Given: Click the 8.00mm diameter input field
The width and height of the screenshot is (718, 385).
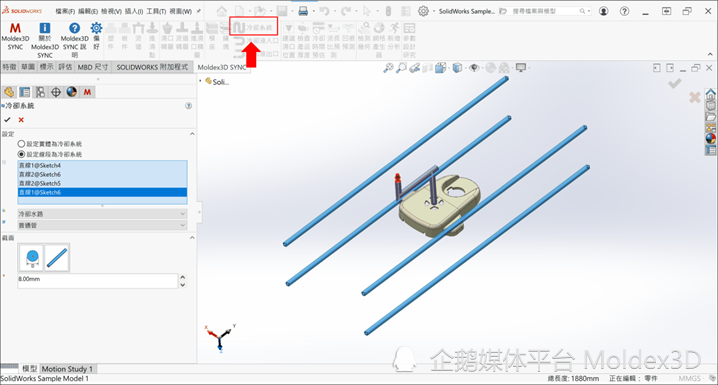Looking at the screenshot, I should (x=98, y=281).
